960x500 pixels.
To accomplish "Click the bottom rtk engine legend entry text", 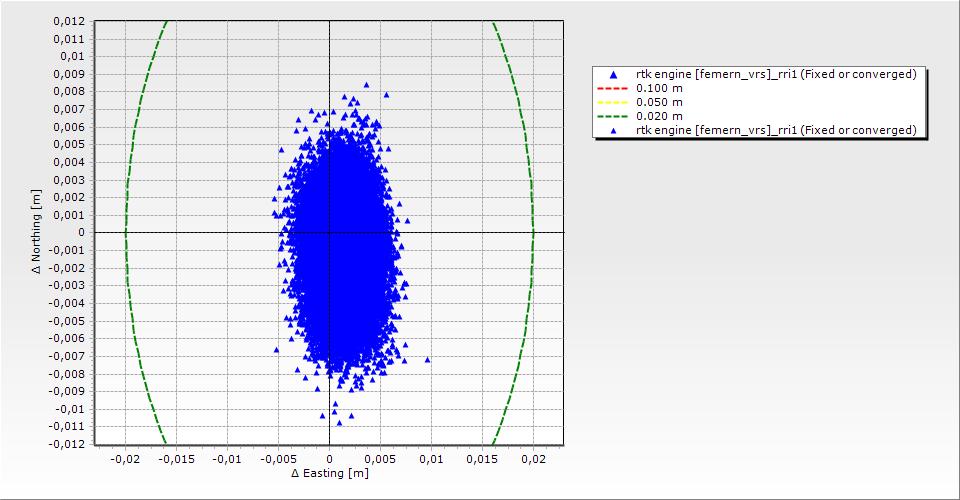I will tap(776, 131).
